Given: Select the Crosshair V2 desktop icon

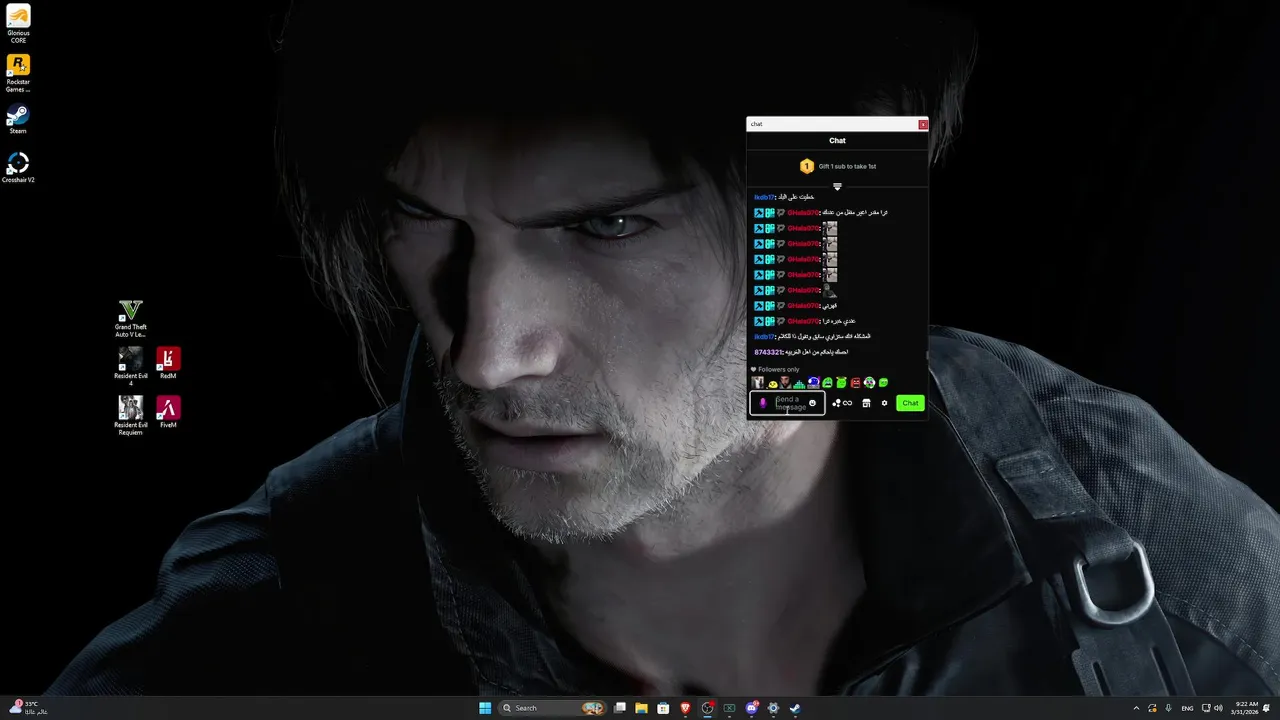Looking at the screenshot, I should (x=18, y=167).
